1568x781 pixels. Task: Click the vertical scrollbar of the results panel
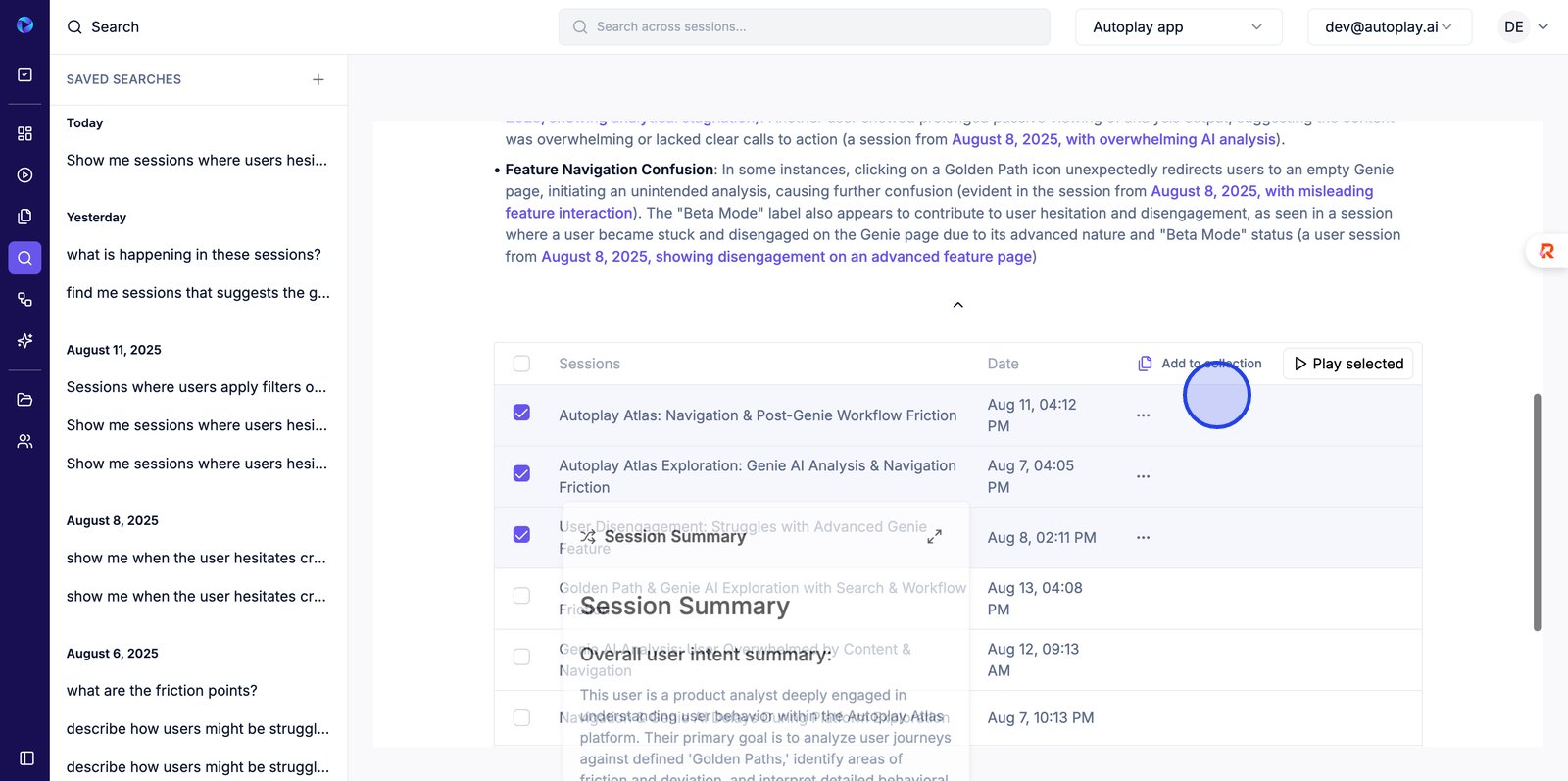tap(1537, 512)
